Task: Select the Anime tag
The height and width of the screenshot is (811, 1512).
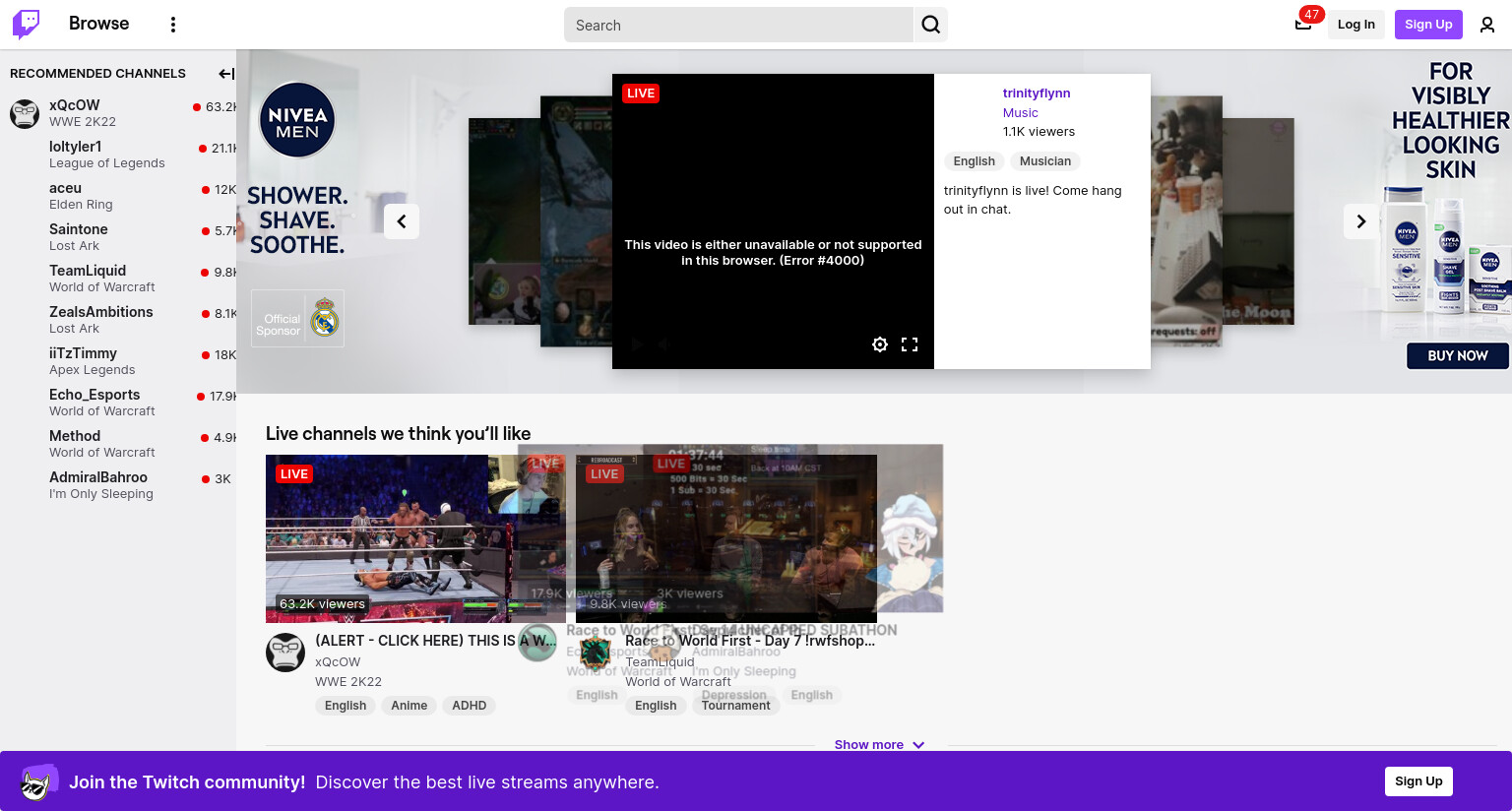Action: pos(409,706)
